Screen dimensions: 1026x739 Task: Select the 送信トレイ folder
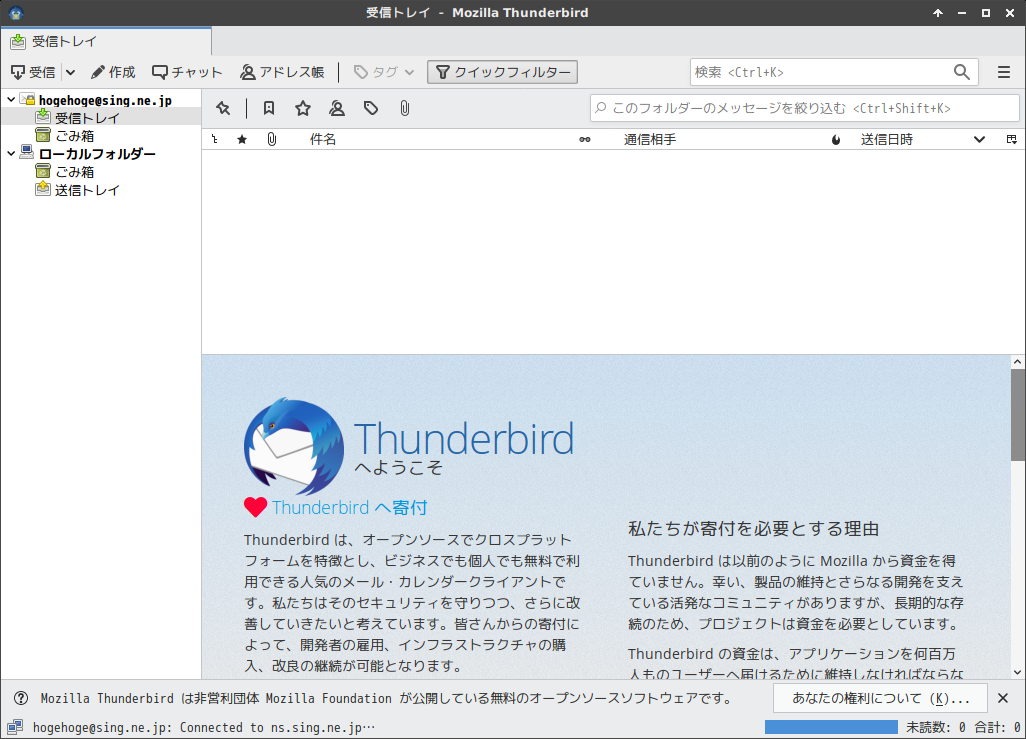pos(87,190)
